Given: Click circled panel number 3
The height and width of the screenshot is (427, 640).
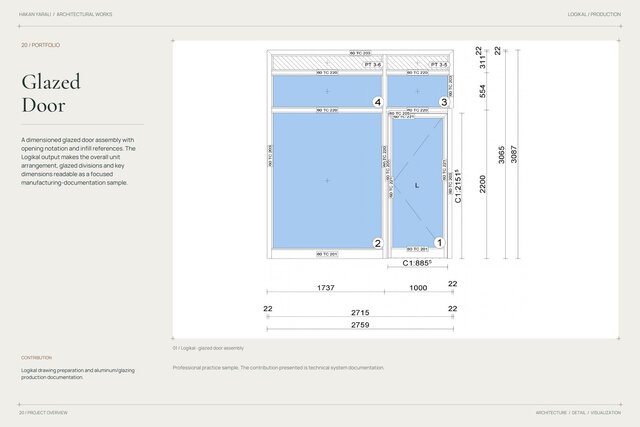Looking at the screenshot, I should (444, 102).
